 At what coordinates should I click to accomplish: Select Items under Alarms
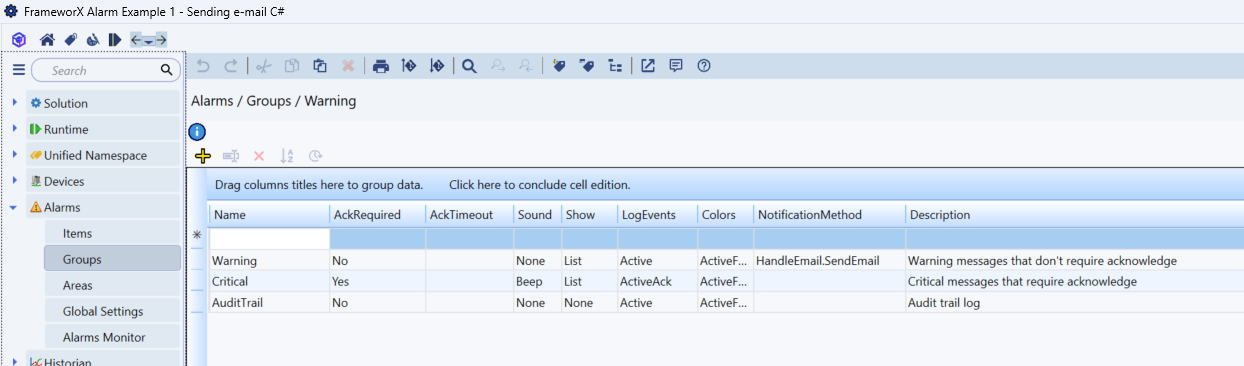tap(77, 233)
